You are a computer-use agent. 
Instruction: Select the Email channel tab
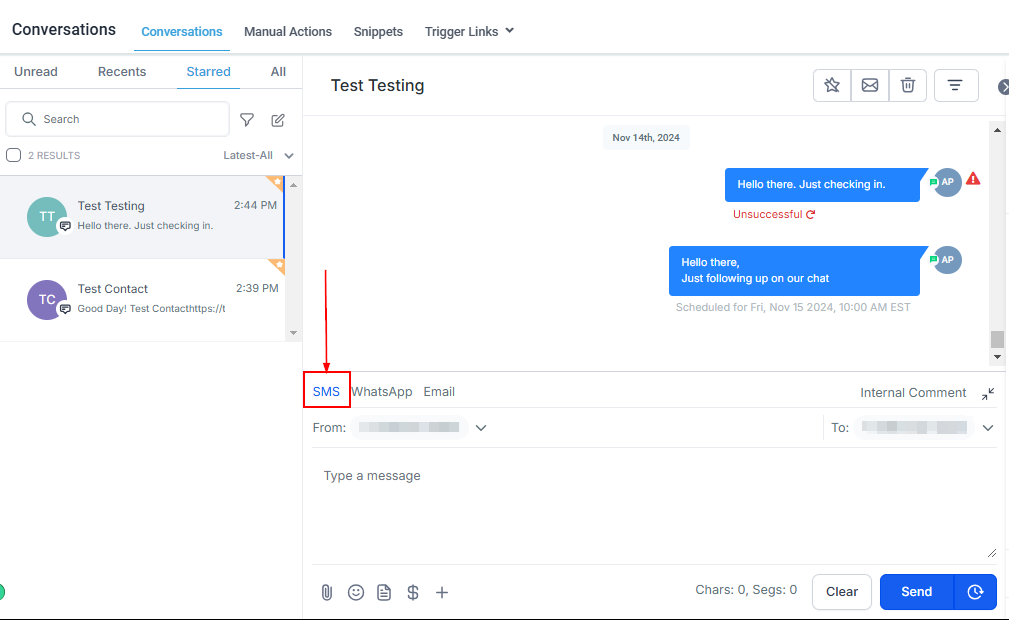[439, 391]
